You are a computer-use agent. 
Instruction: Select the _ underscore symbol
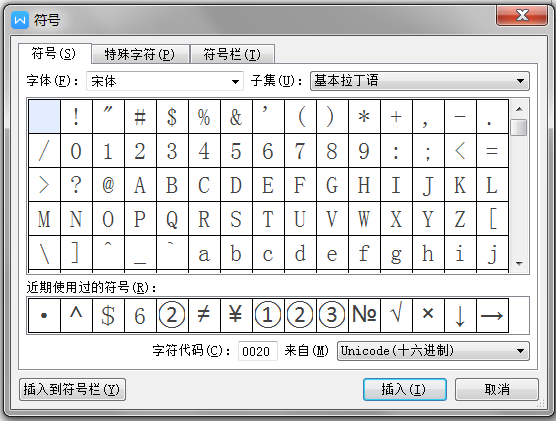point(140,253)
